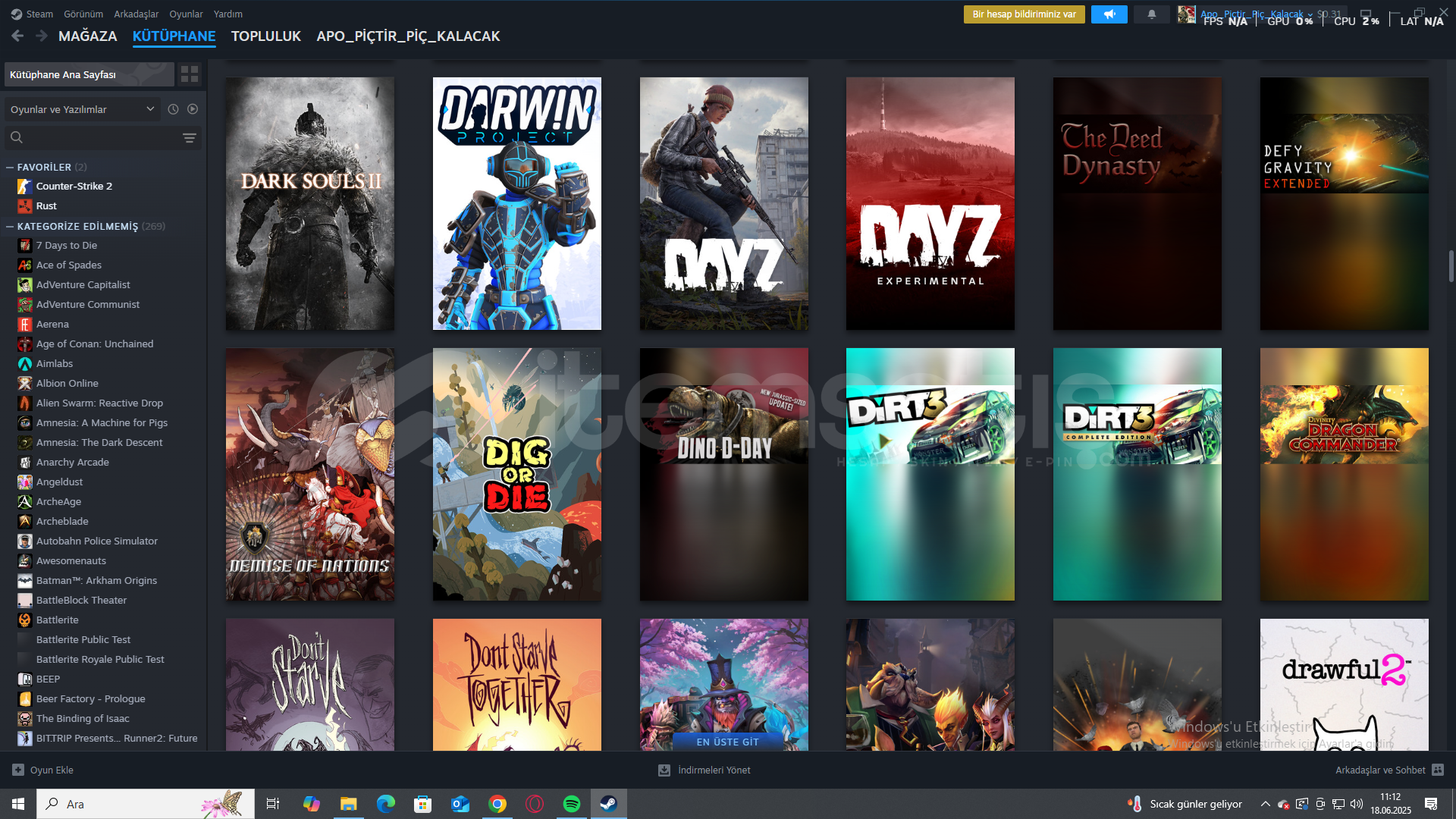Image resolution: width=1456 pixels, height=819 pixels.
Task: Click the Battlerite game icon
Action: [x=25, y=620]
